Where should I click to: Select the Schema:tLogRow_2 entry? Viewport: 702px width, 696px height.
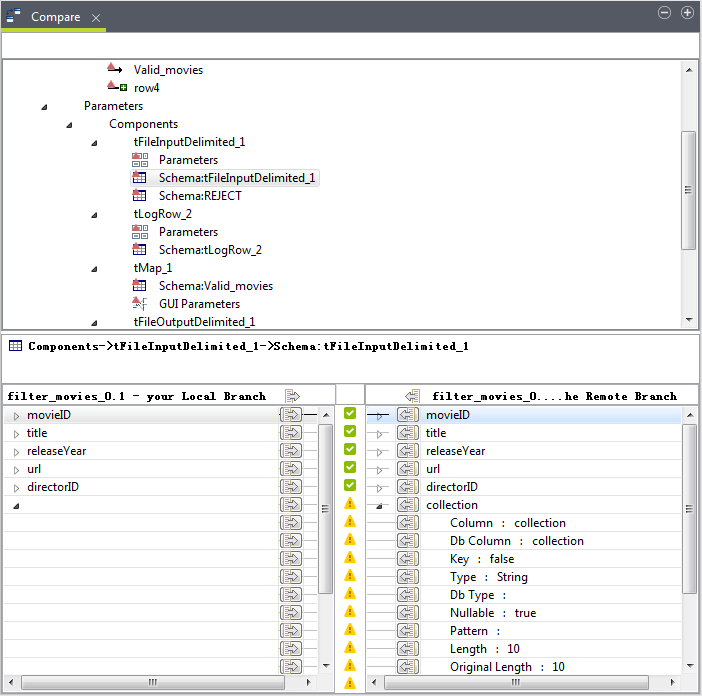click(x=210, y=250)
